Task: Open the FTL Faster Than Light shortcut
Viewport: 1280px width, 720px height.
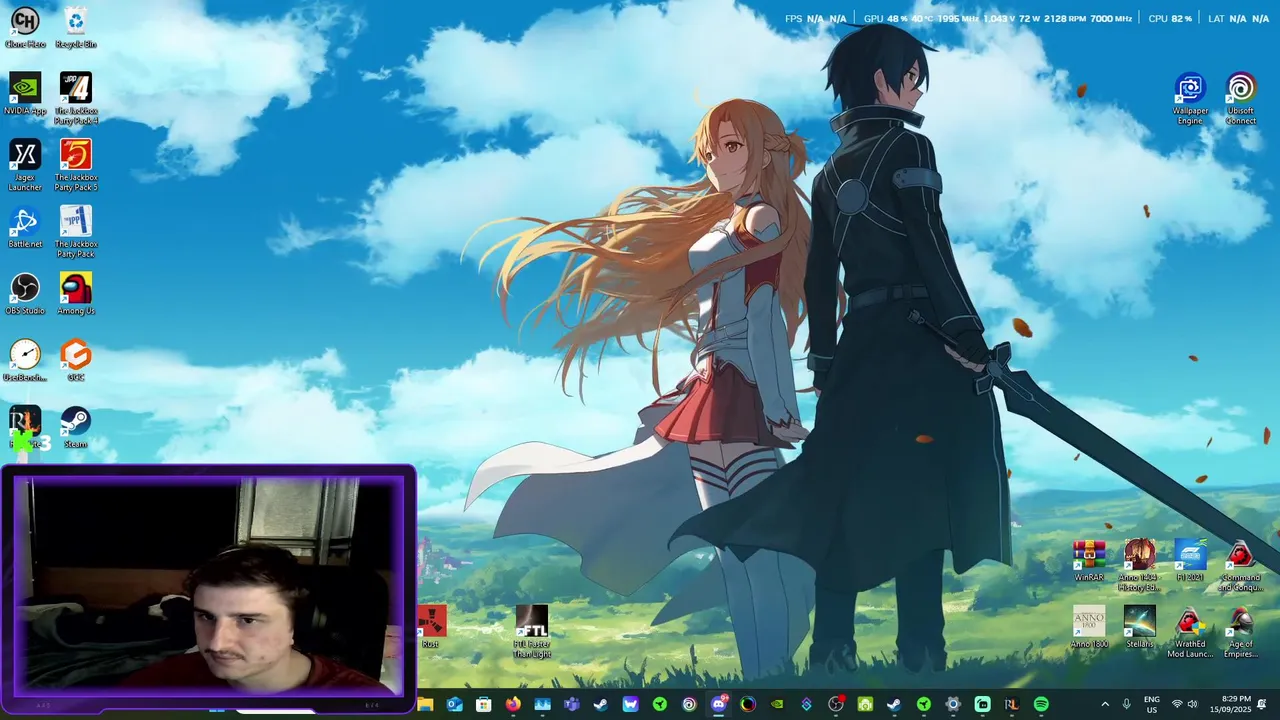Action: [x=532, y=632]
